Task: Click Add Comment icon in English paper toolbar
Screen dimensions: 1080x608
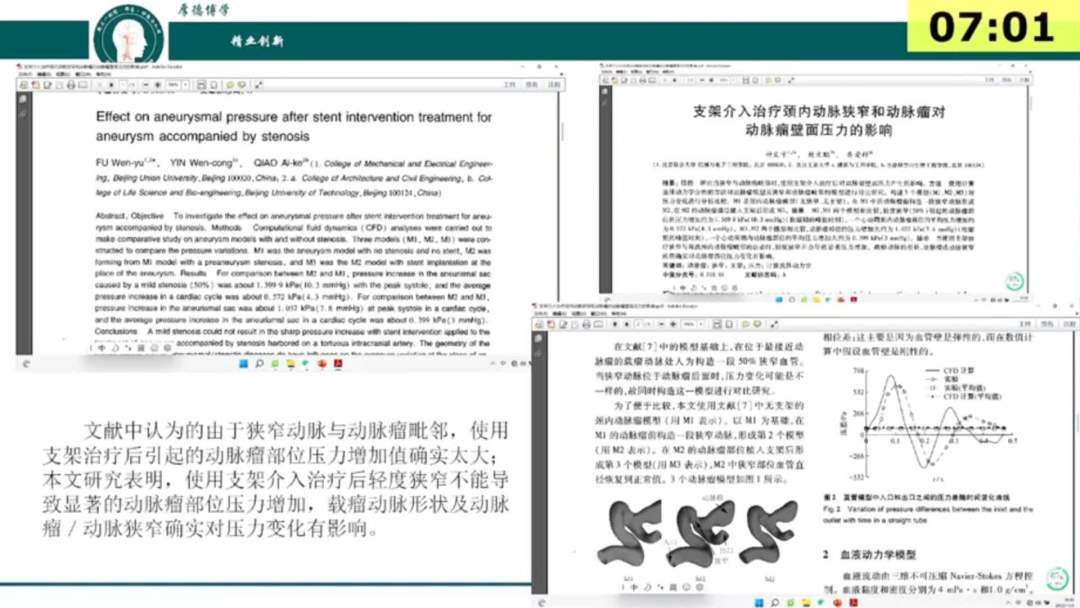Action: [229, 85]
